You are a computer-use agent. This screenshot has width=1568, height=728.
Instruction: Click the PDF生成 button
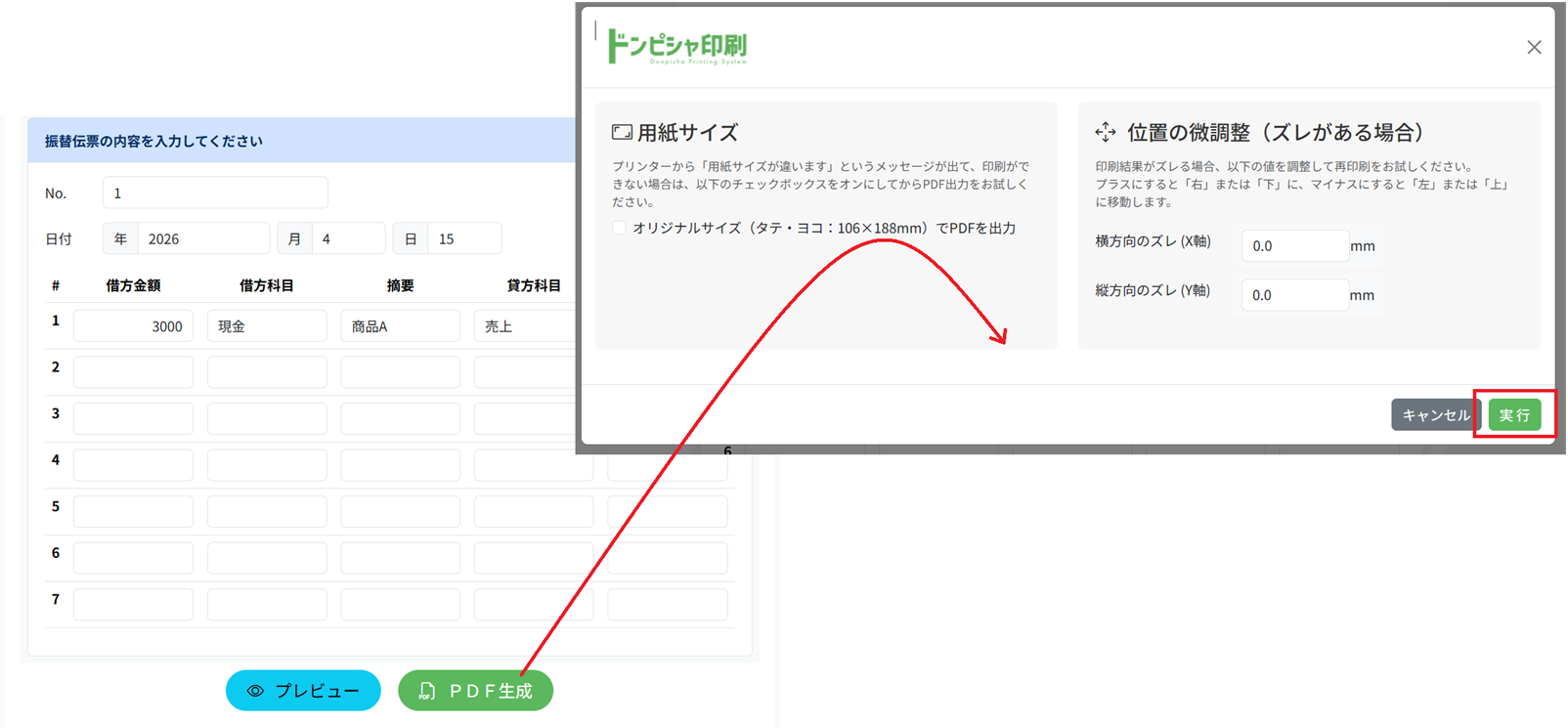click(x=475, y=691)
